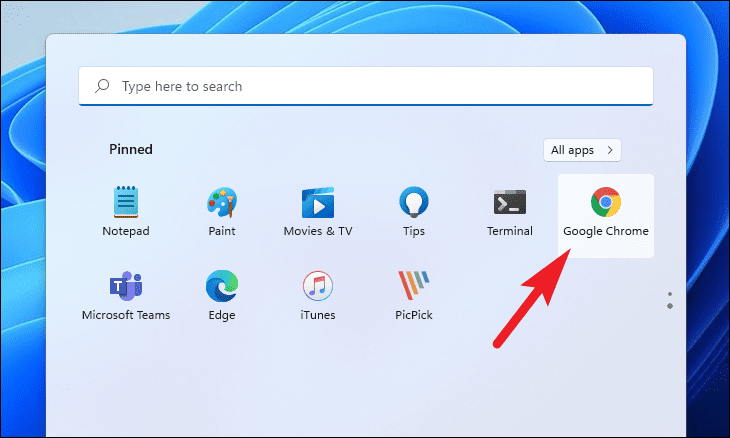
Task: Open PicPick app
Action: pyautogui.click(x=413, y=296)
